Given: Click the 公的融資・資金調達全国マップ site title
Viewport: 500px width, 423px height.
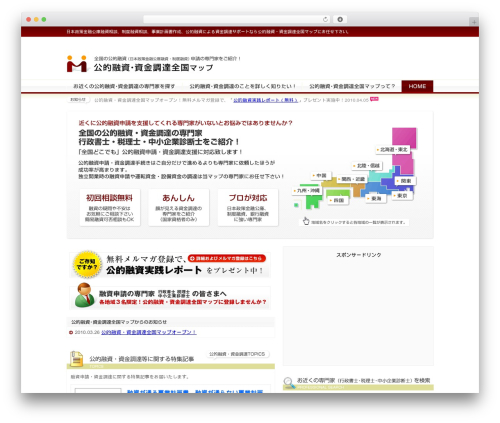Looking at the screenshot, I should tap(153, 68).
